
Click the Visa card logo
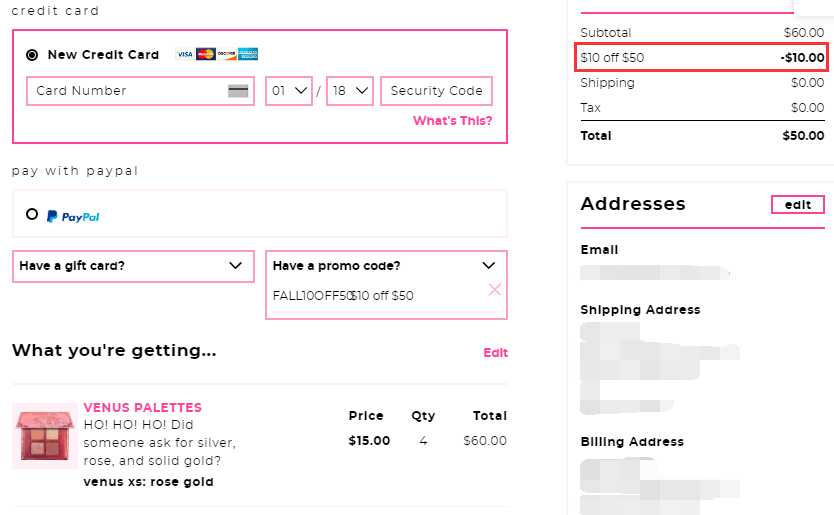coord(185,54)
